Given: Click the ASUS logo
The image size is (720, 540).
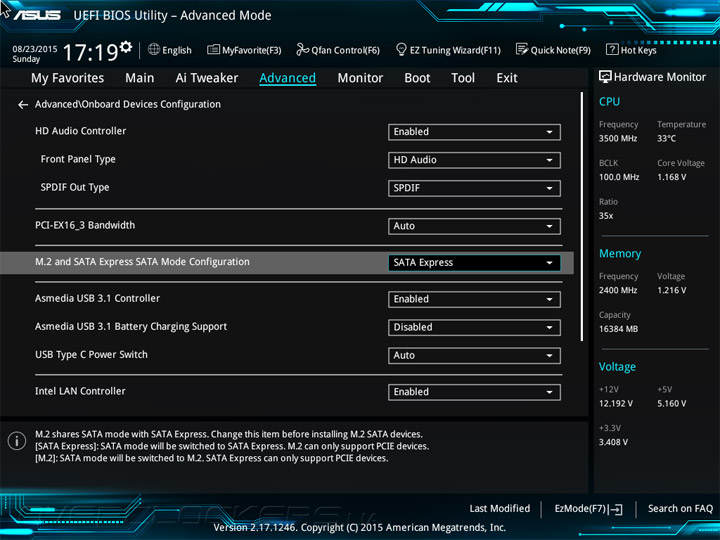Looking at the screenshot, I should pos(37,15).
